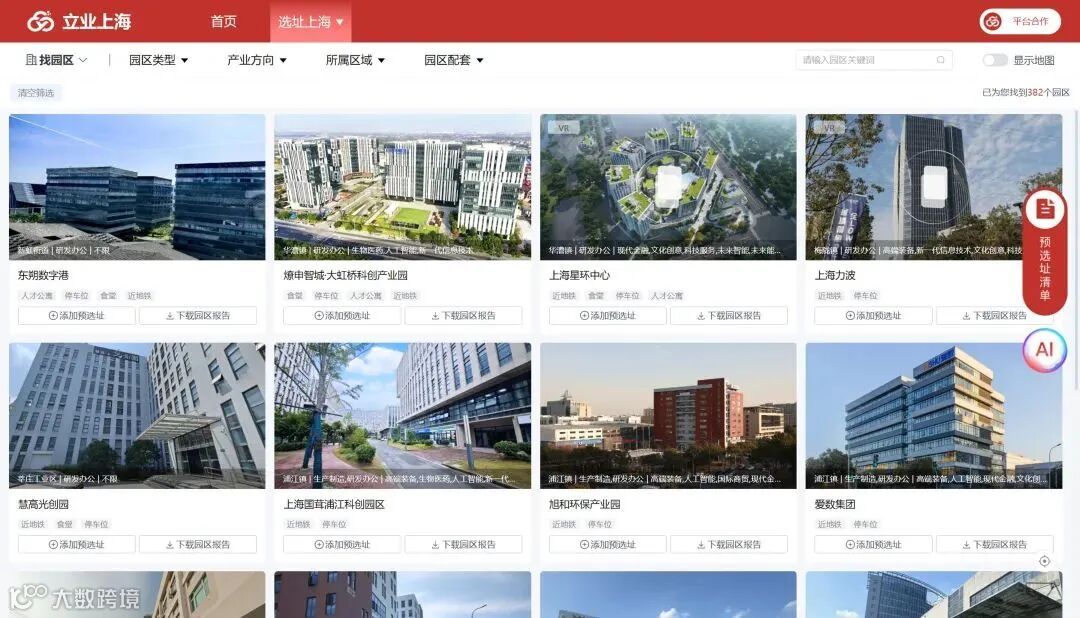Click the target icon below 爱数集团 card
This screenshot has width=1080, height=618.
(x=1044, y=561)
